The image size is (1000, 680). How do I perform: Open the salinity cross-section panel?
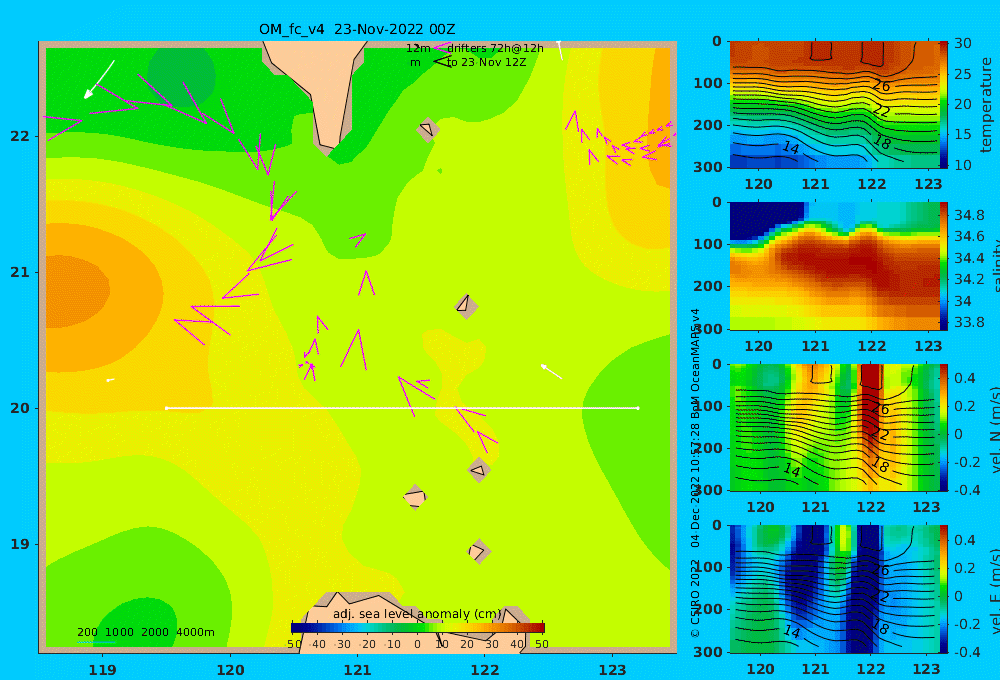click(x=834, y=266)
